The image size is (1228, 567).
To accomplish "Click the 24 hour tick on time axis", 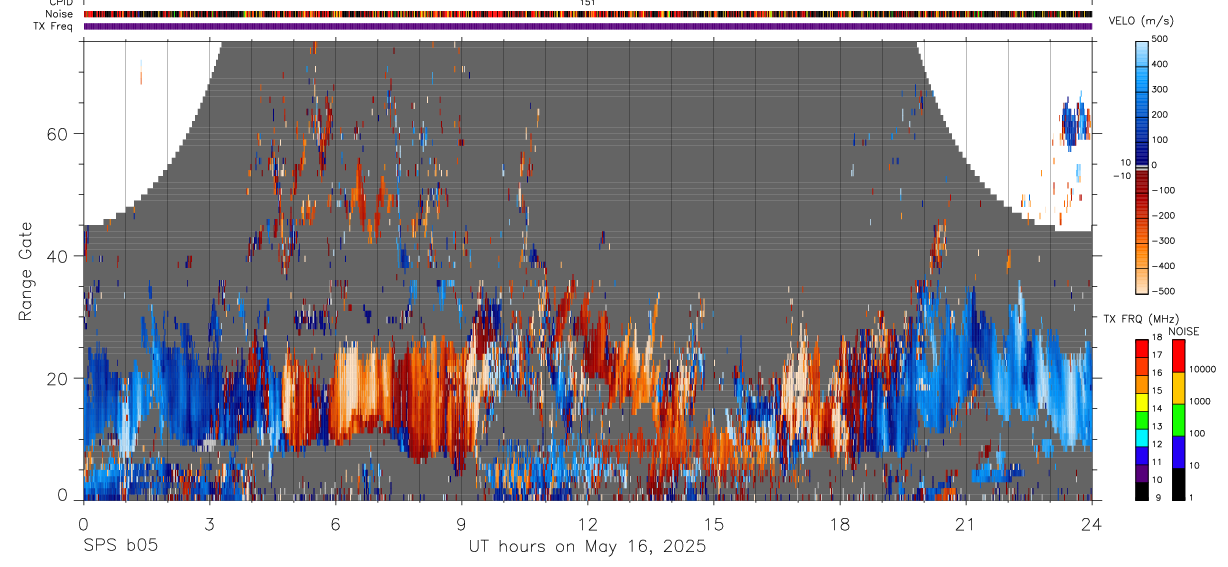I will pyautogui.click(x=1092, y=523).
